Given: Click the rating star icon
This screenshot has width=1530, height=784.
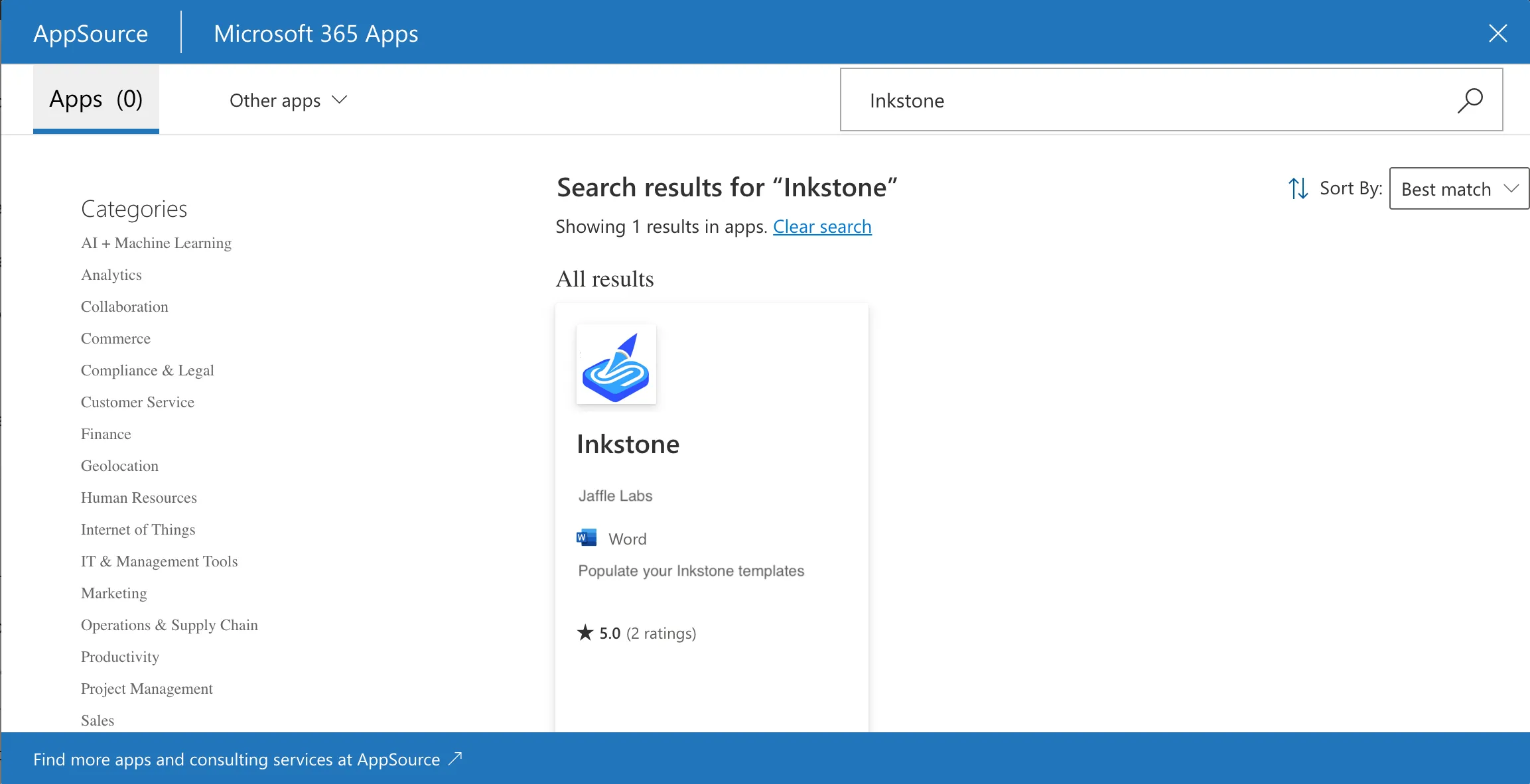Looking at the screenshot, I should click(x=585, y=633).
